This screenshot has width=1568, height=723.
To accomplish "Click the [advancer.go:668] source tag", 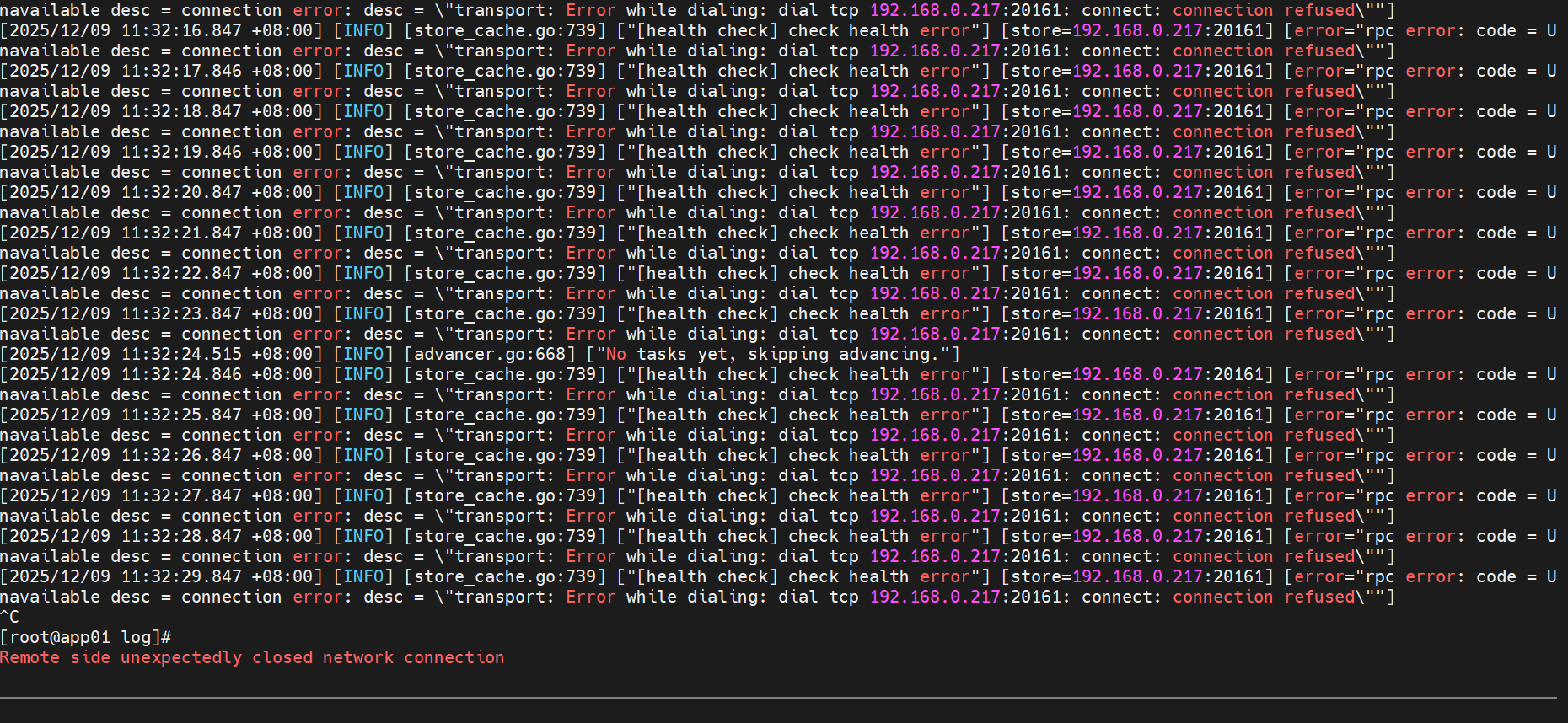I will coord(490,355).
